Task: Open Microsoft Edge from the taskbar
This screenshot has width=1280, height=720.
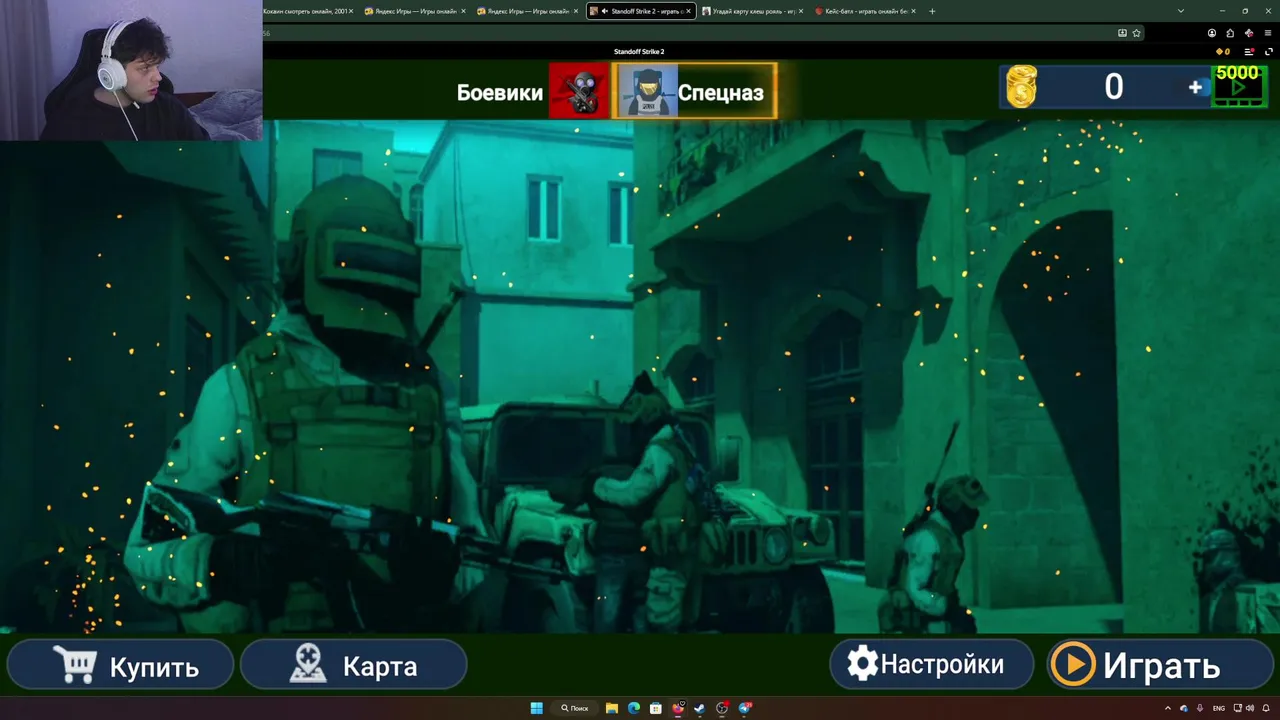Action: pos(634,708)
